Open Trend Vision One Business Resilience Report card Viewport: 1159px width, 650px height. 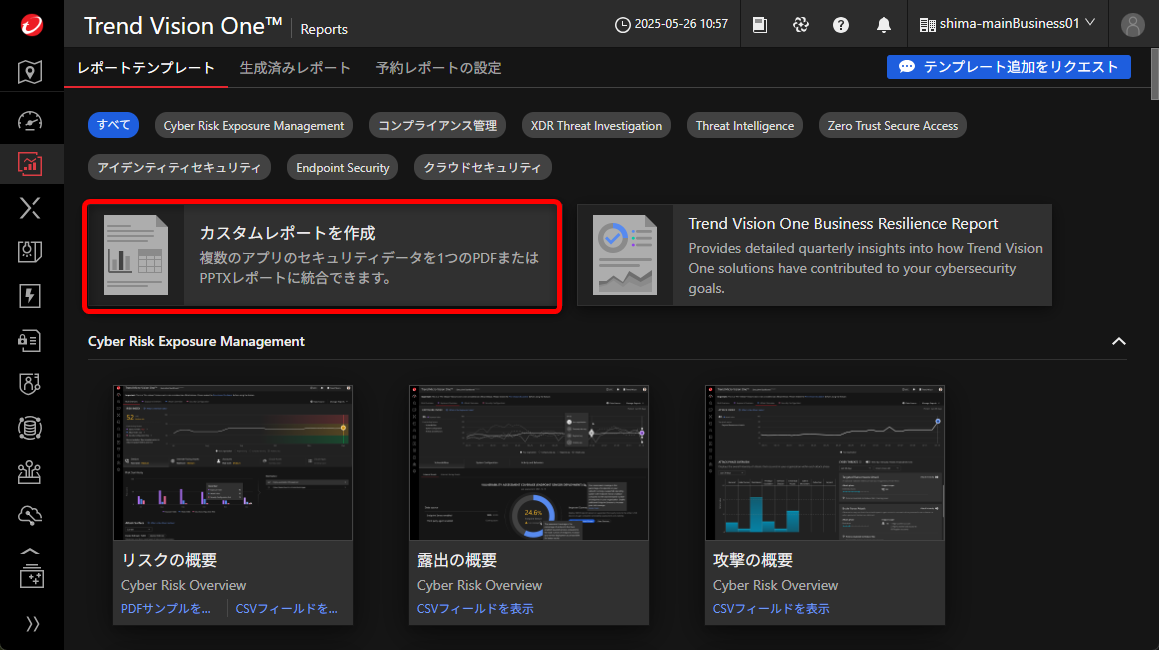pos(815,255)
